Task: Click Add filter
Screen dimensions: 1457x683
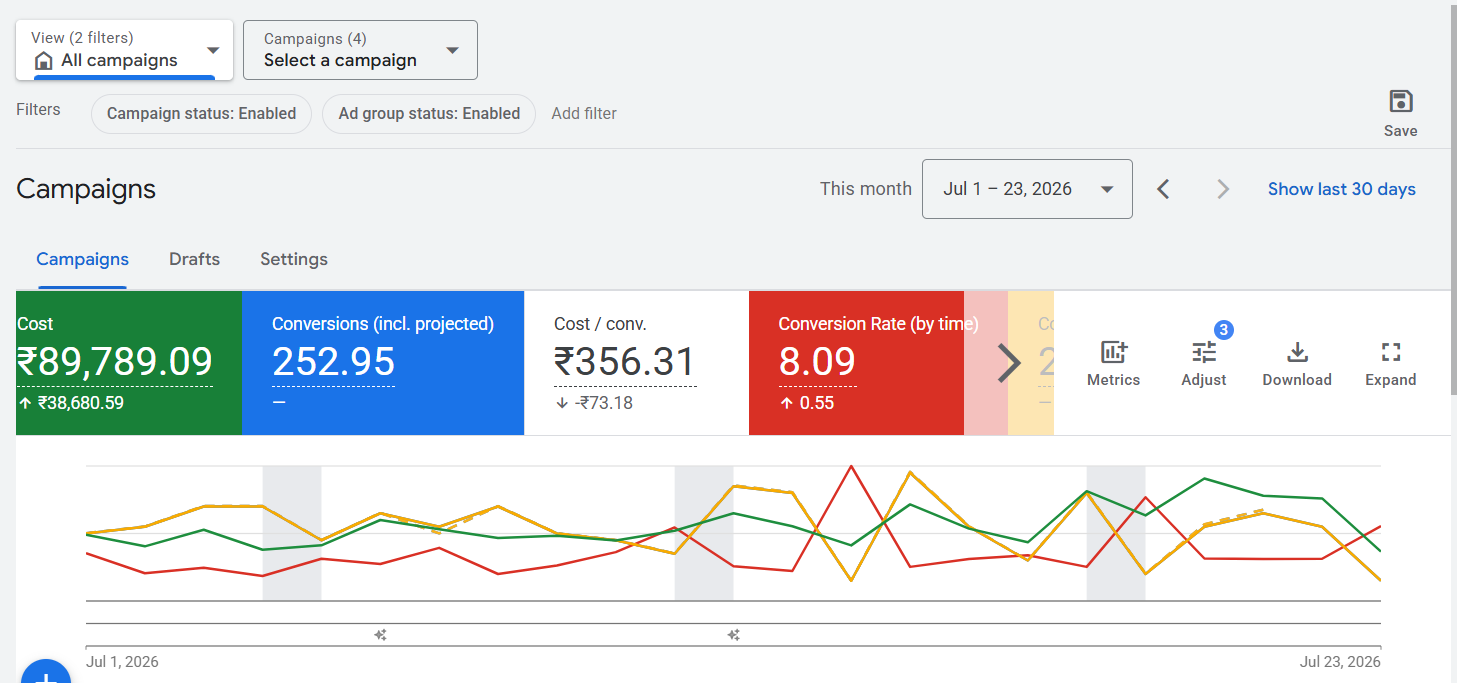Action: [584, 113]
